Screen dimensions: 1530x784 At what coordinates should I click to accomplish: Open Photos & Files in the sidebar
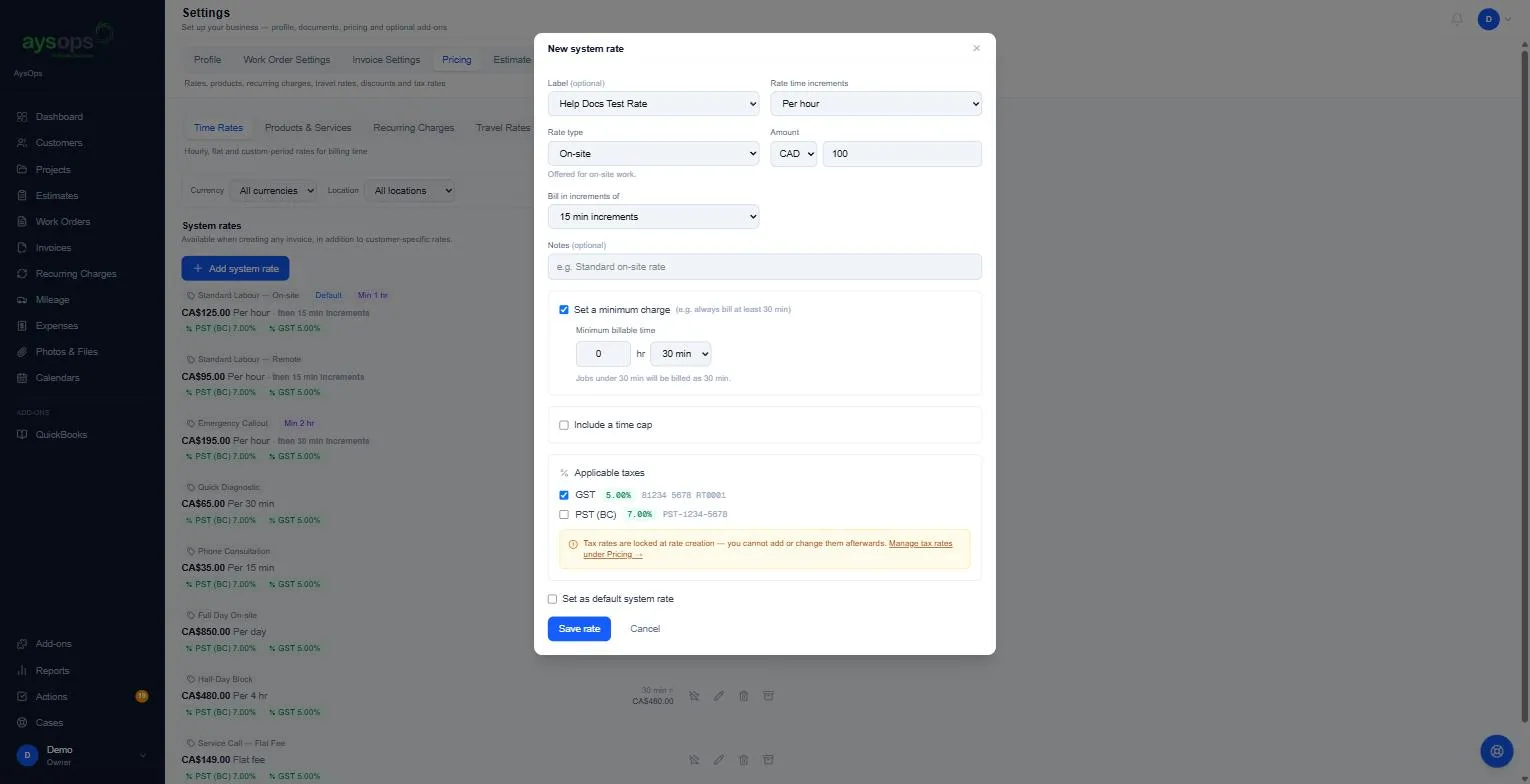(x=66, y=352)
